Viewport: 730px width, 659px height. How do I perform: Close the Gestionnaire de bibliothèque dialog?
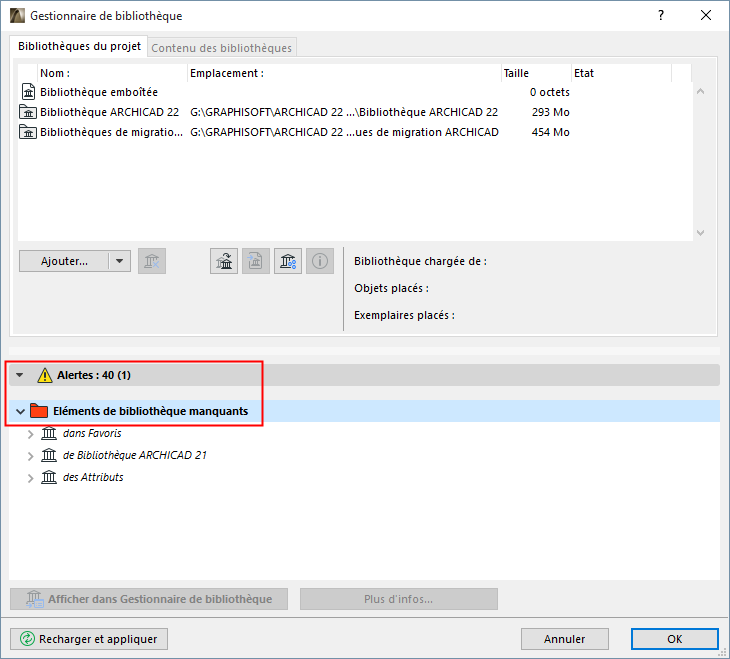pyautogui.click(x=706, y=15)
